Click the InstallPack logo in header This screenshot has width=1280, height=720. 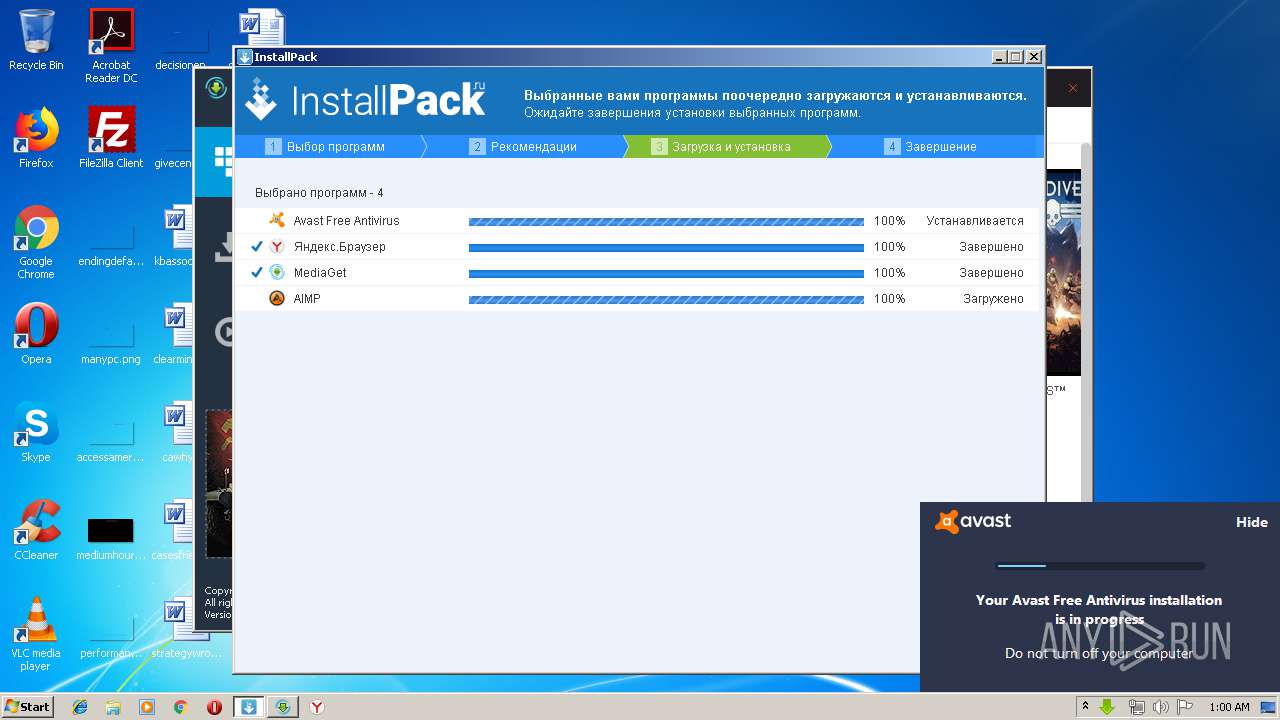(366, 100)
